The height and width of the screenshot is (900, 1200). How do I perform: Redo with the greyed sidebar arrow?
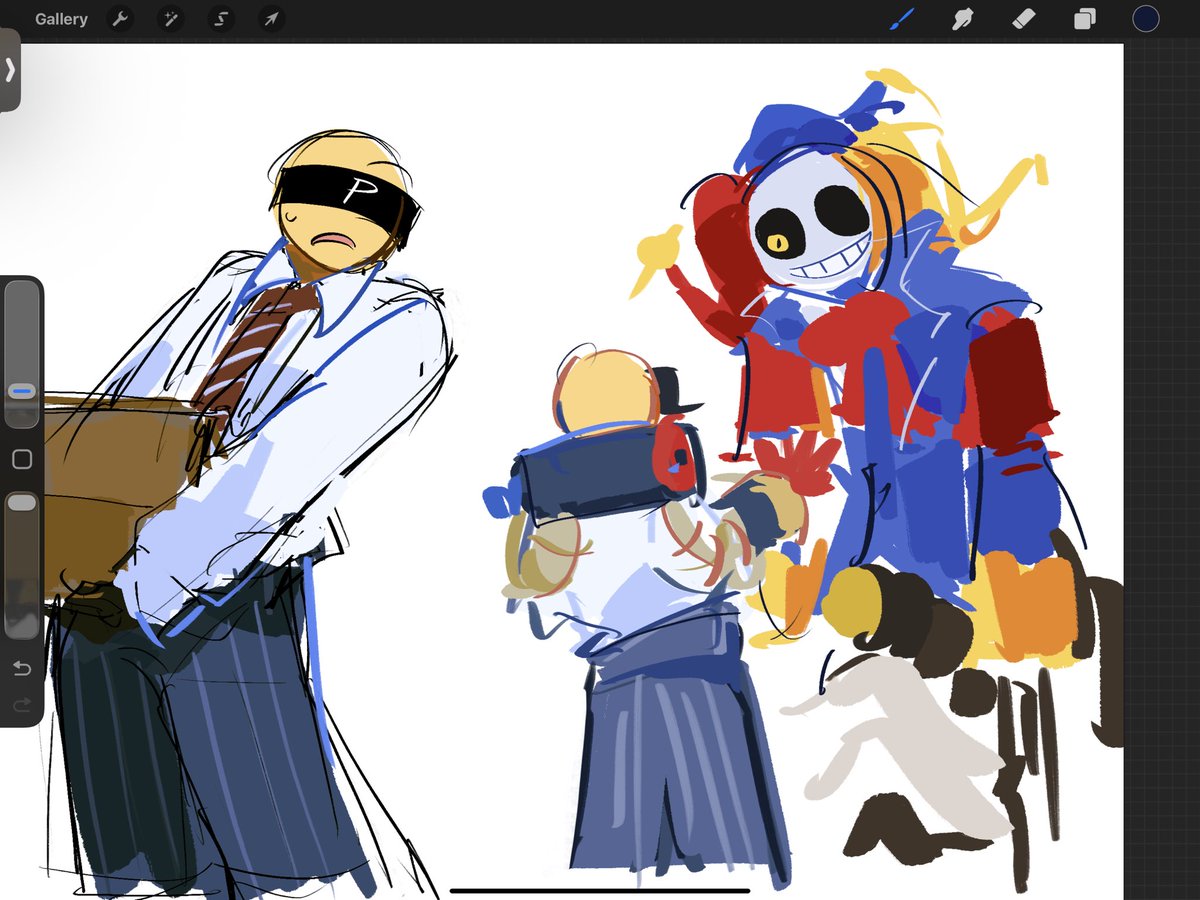pos(22,705)
